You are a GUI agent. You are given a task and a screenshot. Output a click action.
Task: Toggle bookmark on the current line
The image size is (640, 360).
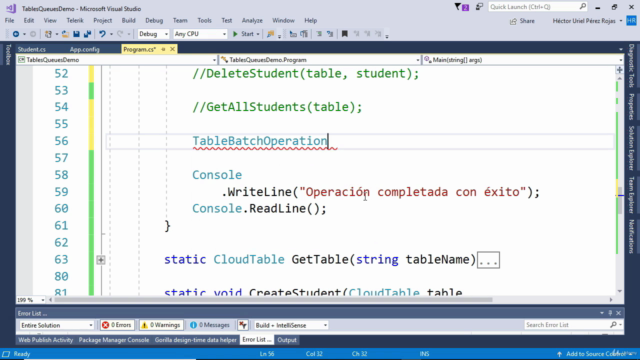click(x=344, y=34)
